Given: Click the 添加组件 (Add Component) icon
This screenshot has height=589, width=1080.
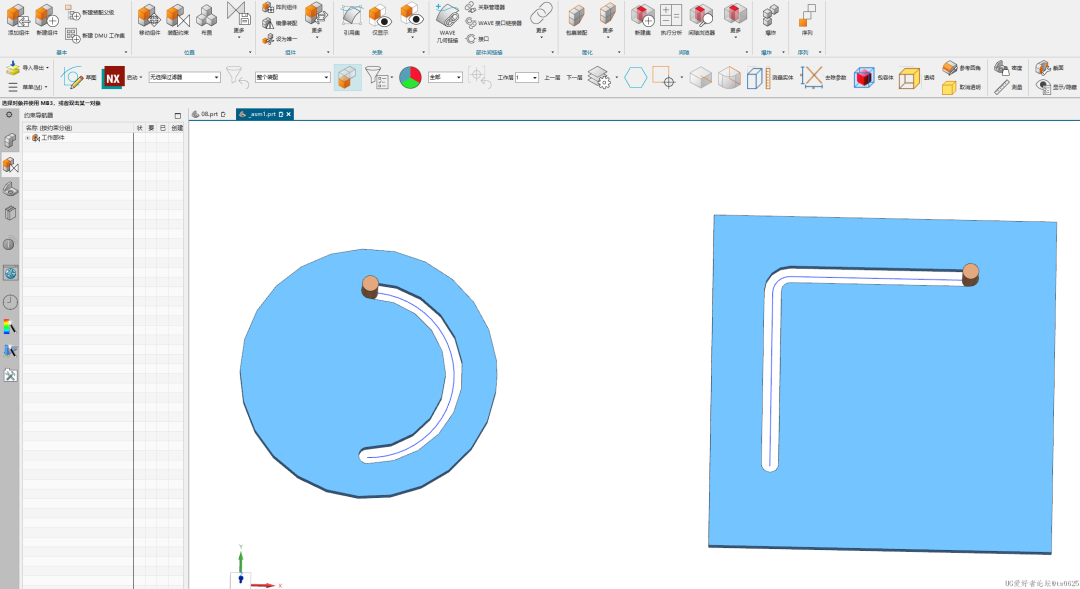Looking at the screenshot, I should tap(18, 17).
